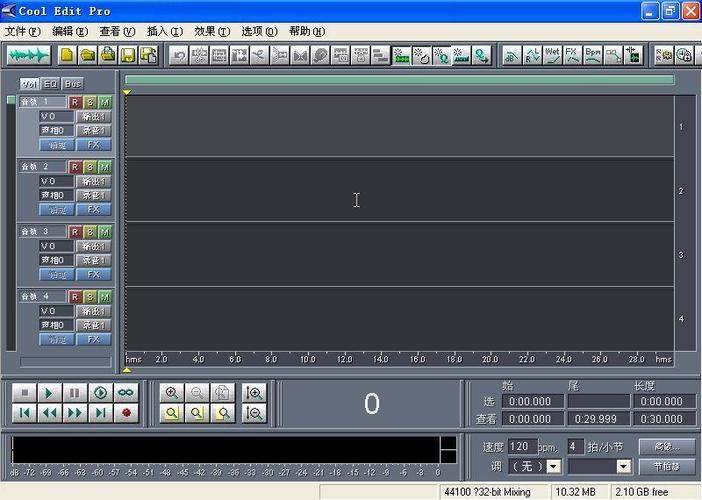The height and width of the screenshot is (500, 702).
Task: Jump to beginning with Go-to-start button
Action: coord(25,413)
